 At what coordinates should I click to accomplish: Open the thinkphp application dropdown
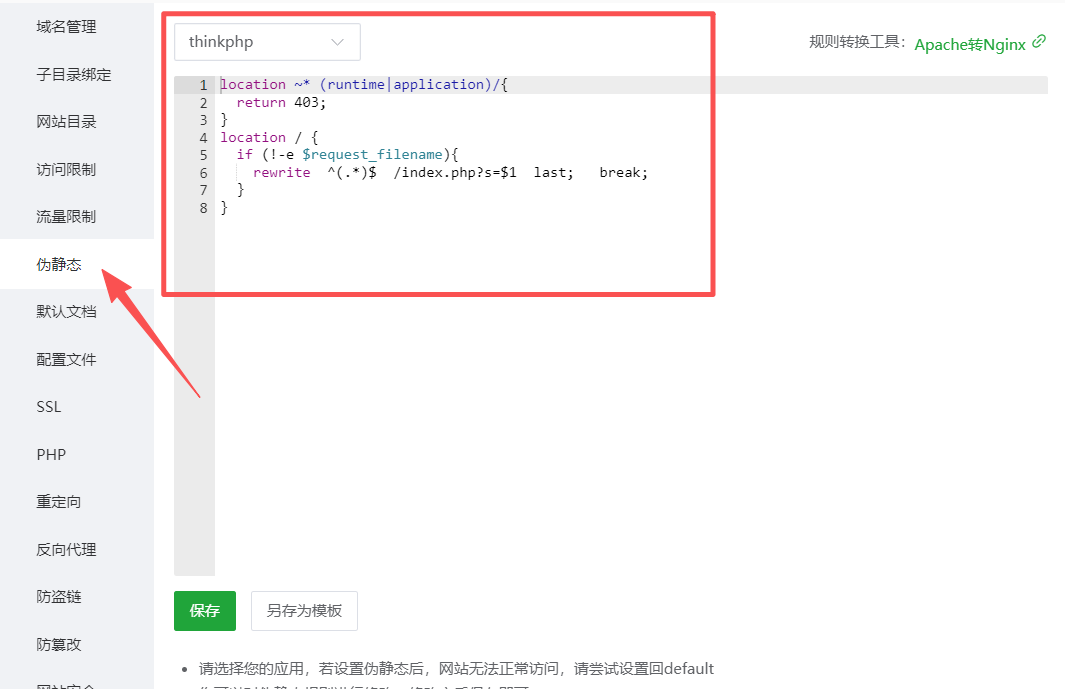coord(266,42)
